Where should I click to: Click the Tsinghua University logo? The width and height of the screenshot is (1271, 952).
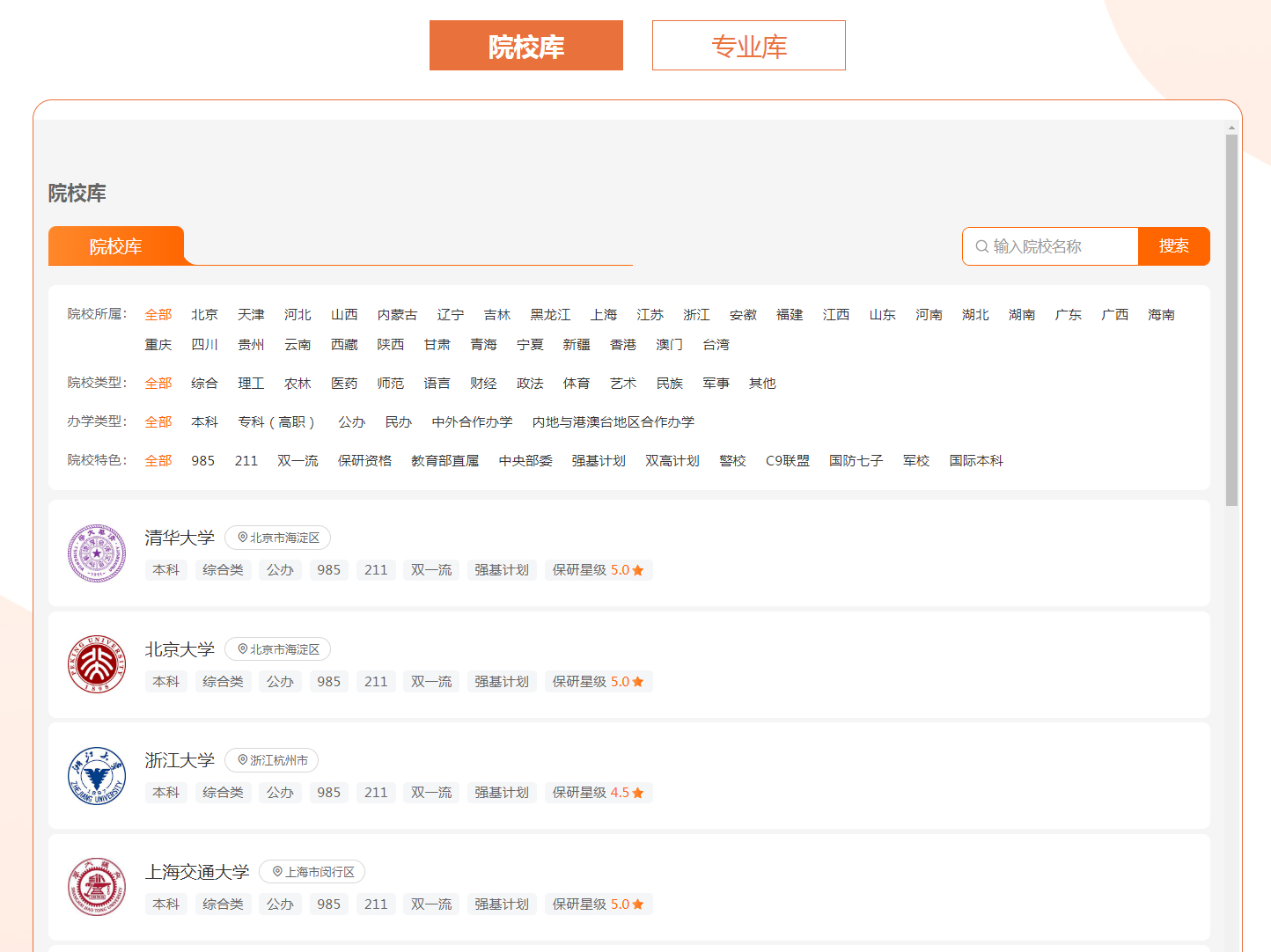pos(97,553)
